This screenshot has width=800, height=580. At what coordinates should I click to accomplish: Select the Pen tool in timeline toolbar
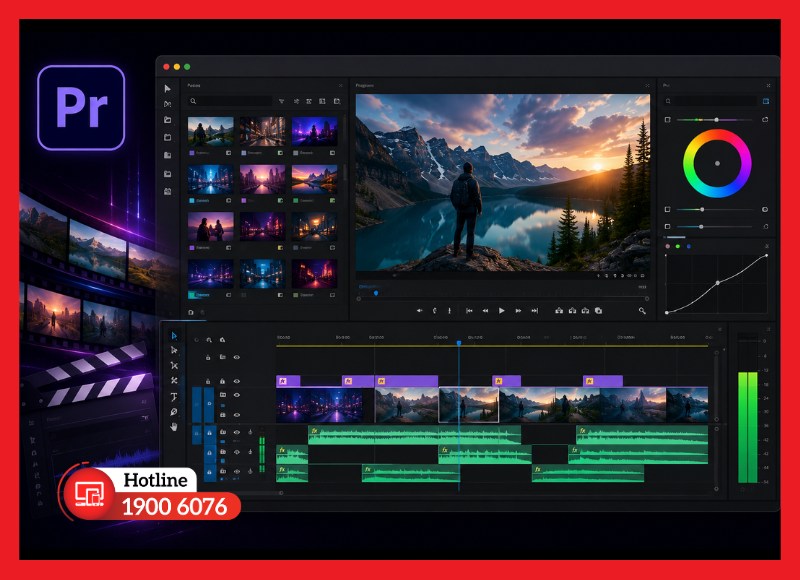(x=174, y=412)
